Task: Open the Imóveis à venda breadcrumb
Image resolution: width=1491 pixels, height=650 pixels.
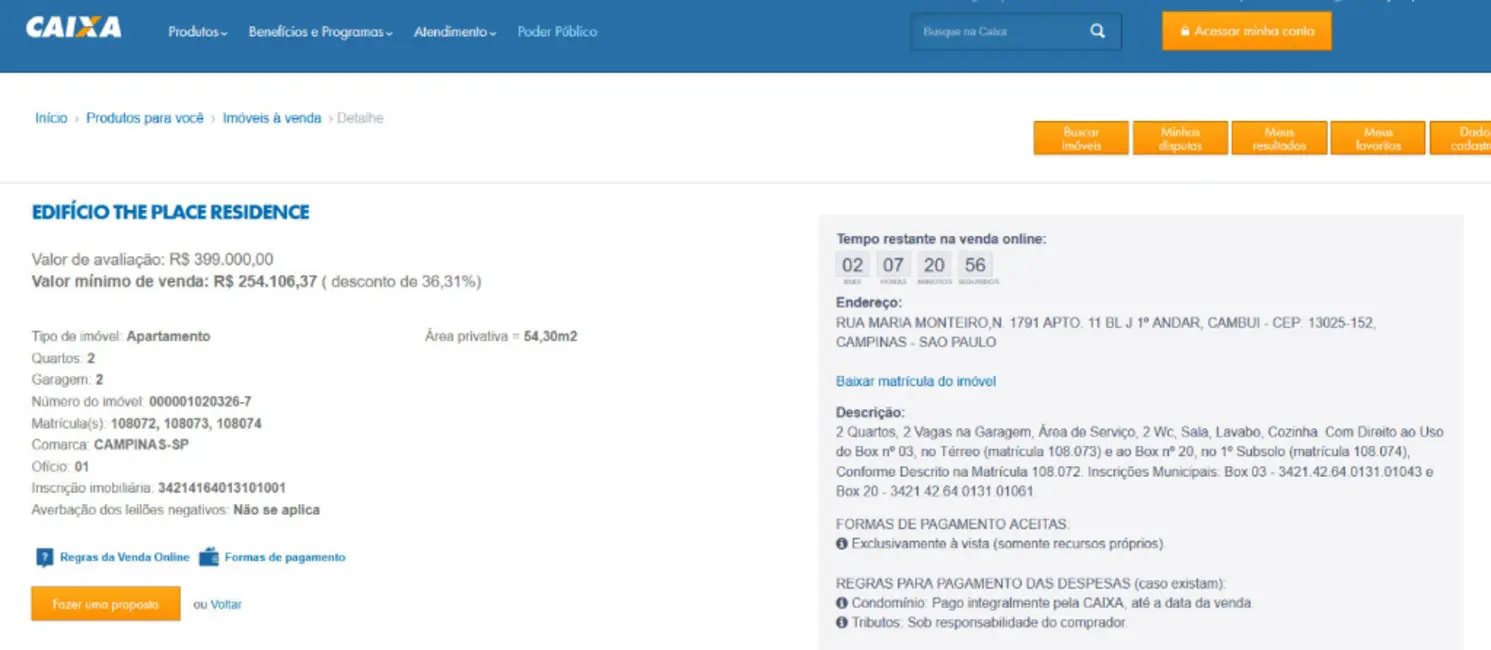Action: click(273, 117)
